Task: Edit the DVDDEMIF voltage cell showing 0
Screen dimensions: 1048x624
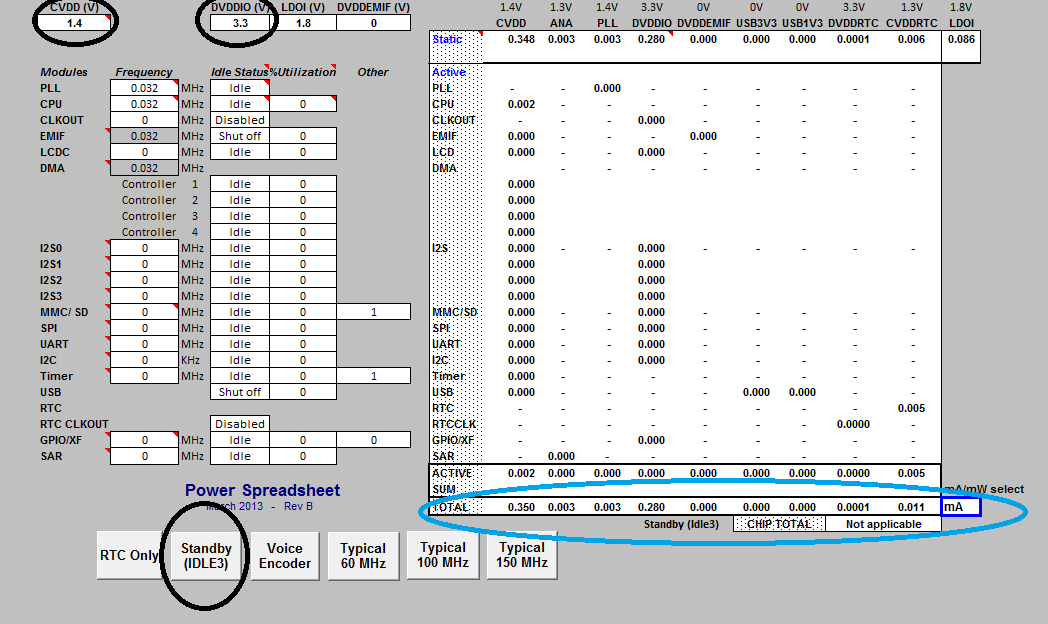Action: click(374, 23)
